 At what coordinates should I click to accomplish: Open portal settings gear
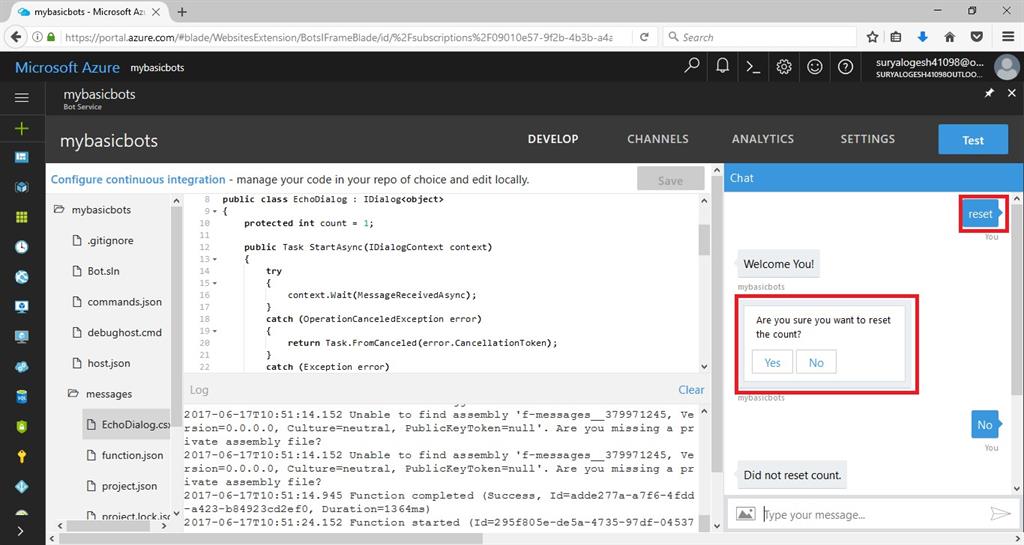pos(784,67)
